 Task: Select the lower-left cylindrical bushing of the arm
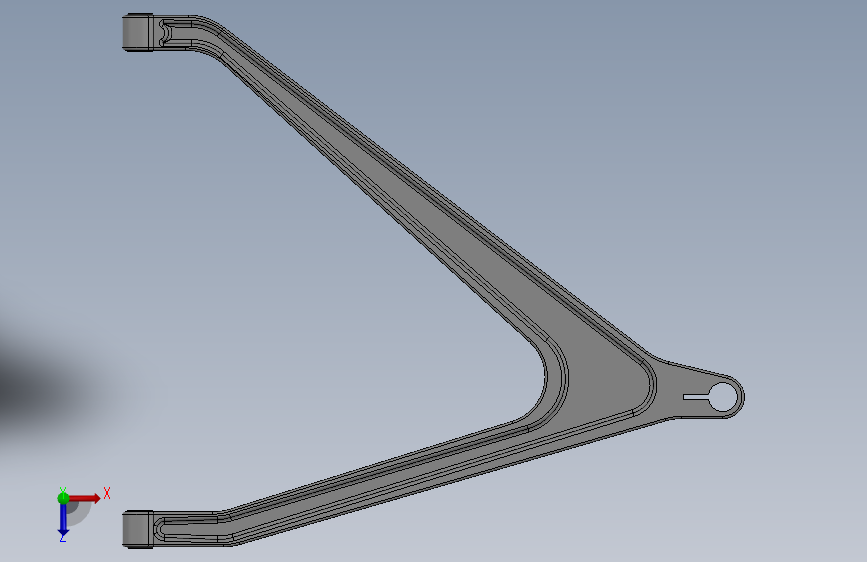coord(138,529)
